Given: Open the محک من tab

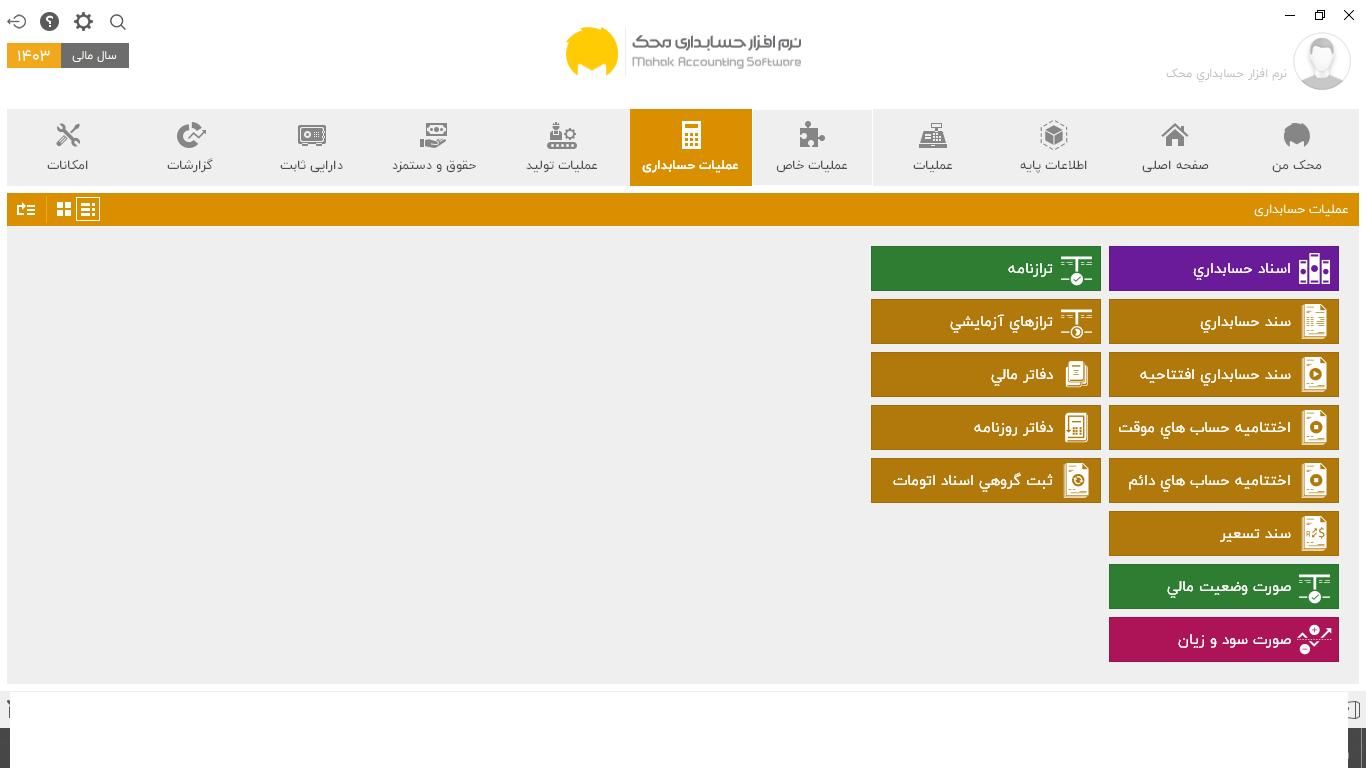Looking at the screenshot, I should pos(1296,147).
